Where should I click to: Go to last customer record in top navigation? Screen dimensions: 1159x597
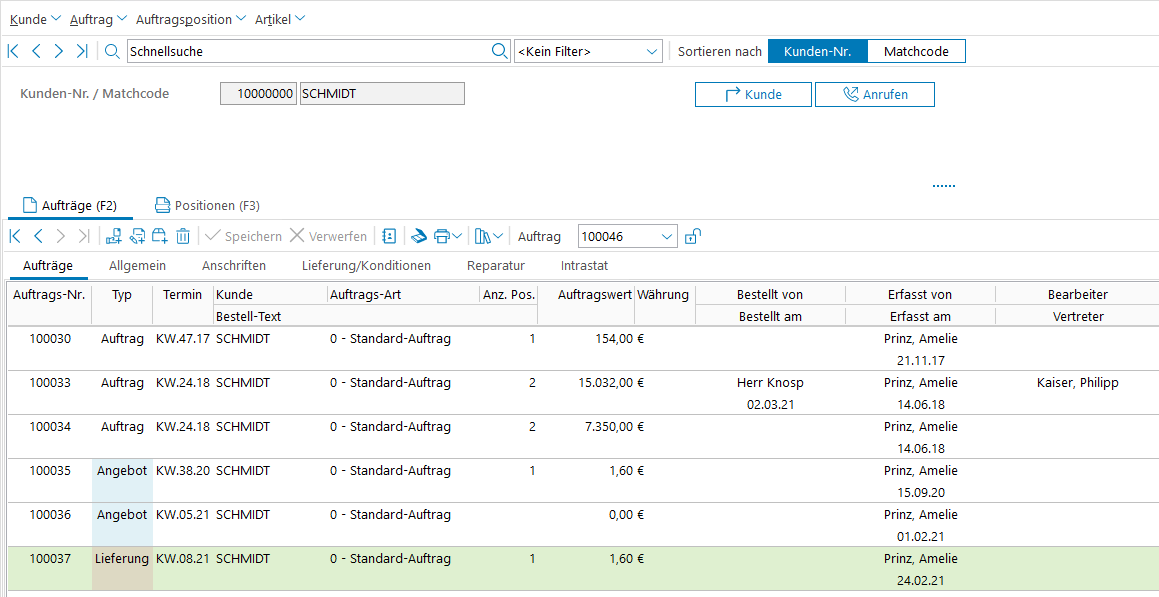click(x=82, y=51)
